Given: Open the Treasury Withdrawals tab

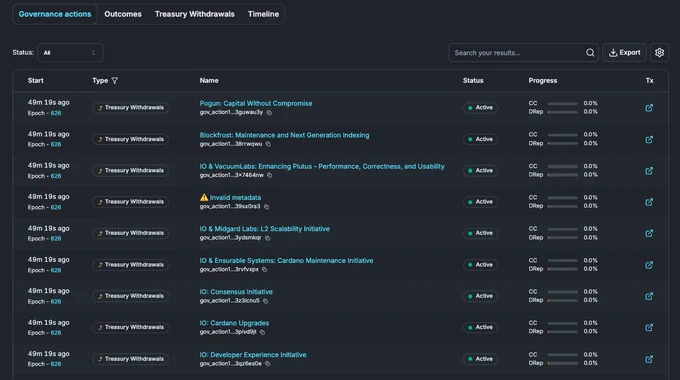Looking at the screenshot, I should point(194,14).
